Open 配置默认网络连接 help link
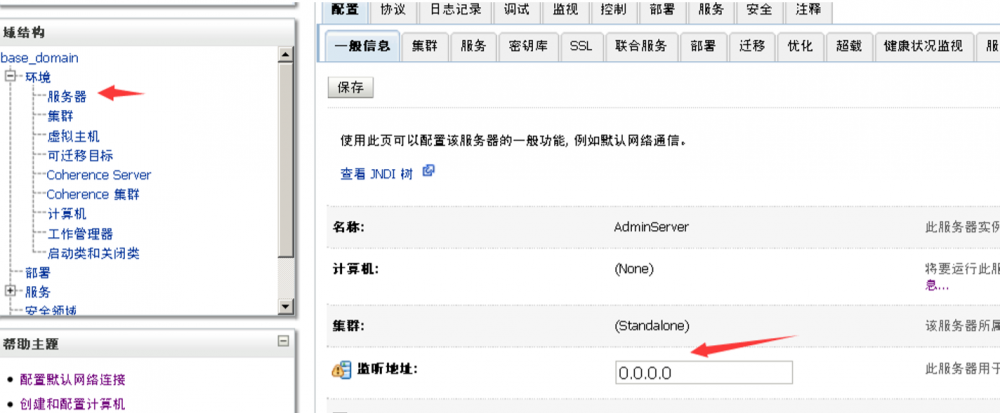The width and height of the screenshot is (1000, 413). pos(73,380)
